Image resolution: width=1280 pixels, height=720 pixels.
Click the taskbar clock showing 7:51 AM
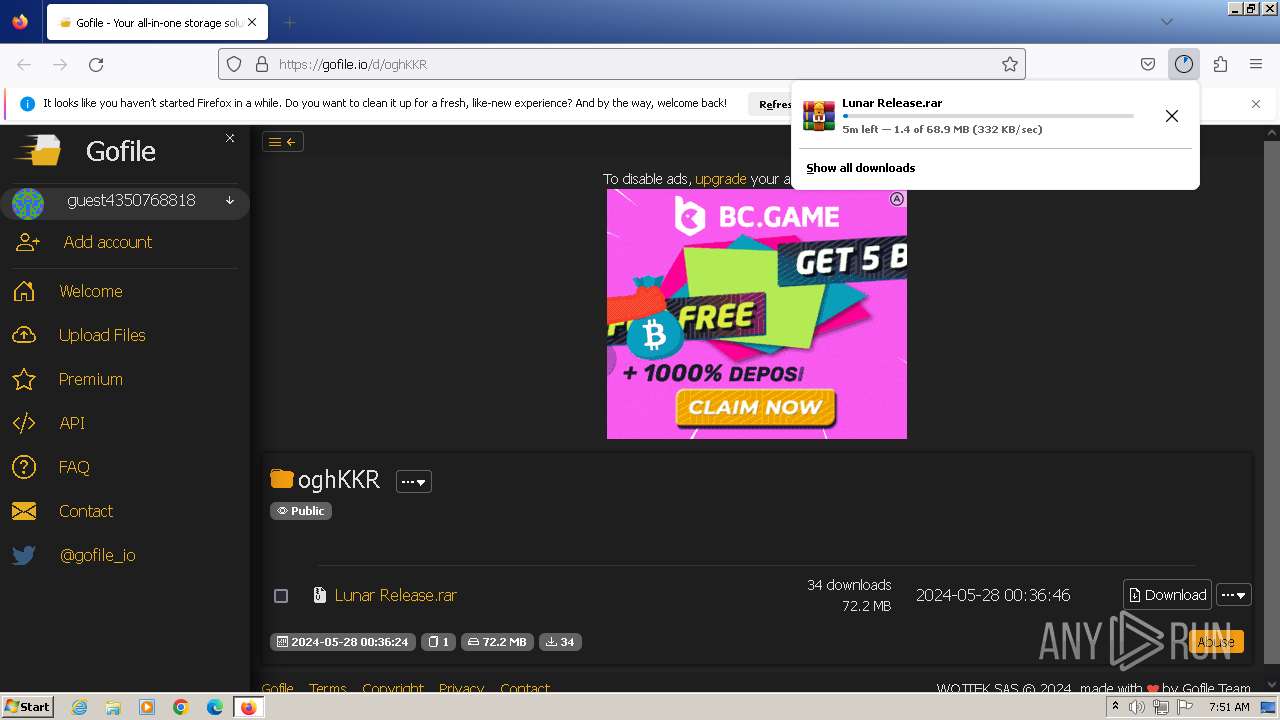1229,707
